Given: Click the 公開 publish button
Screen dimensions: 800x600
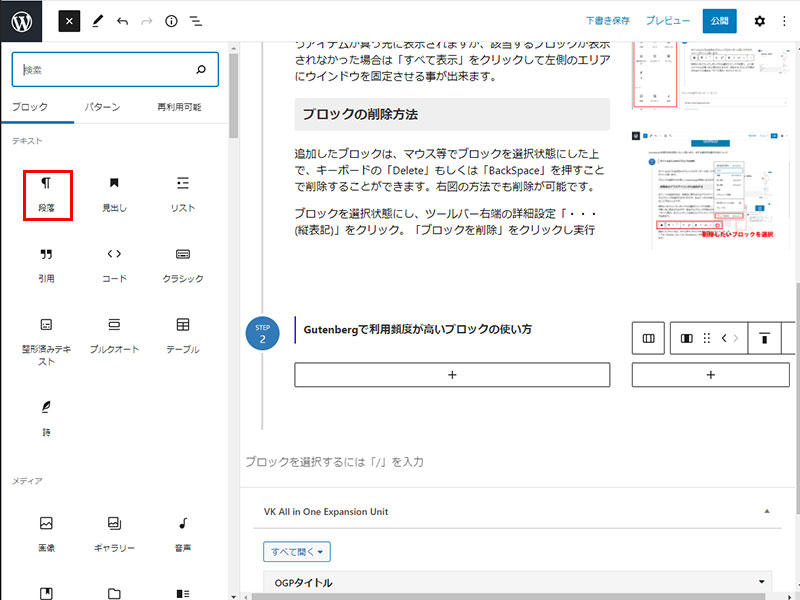Looking at the screenshot, I should click(720, 21).
